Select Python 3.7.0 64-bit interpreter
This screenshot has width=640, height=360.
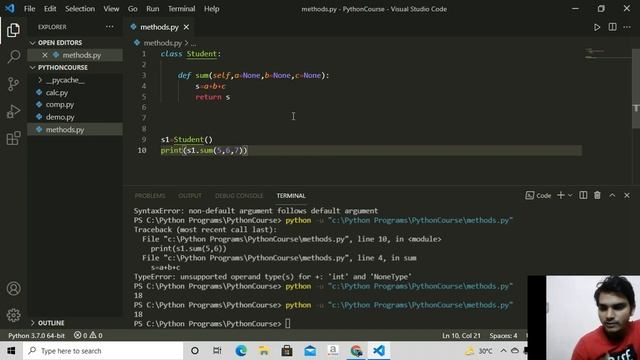pos(36,336)
